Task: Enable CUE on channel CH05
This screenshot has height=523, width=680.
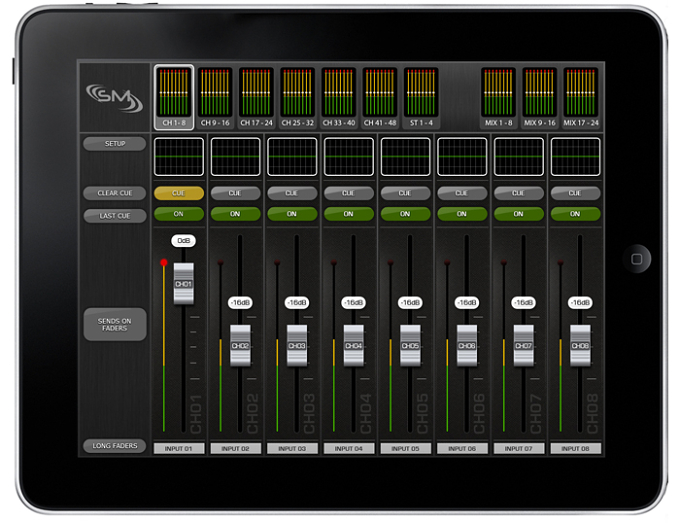Action: pos(405,193)
